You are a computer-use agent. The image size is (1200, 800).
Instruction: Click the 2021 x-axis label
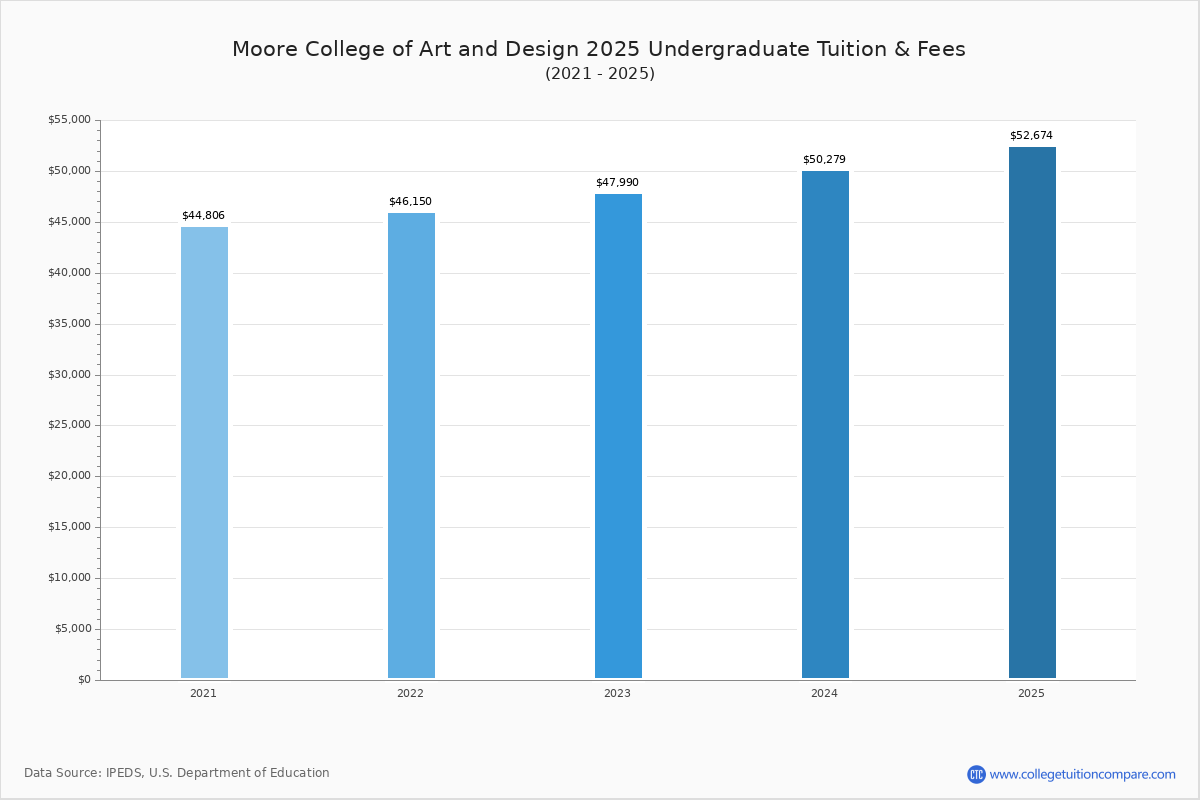(x=203, y=693)
